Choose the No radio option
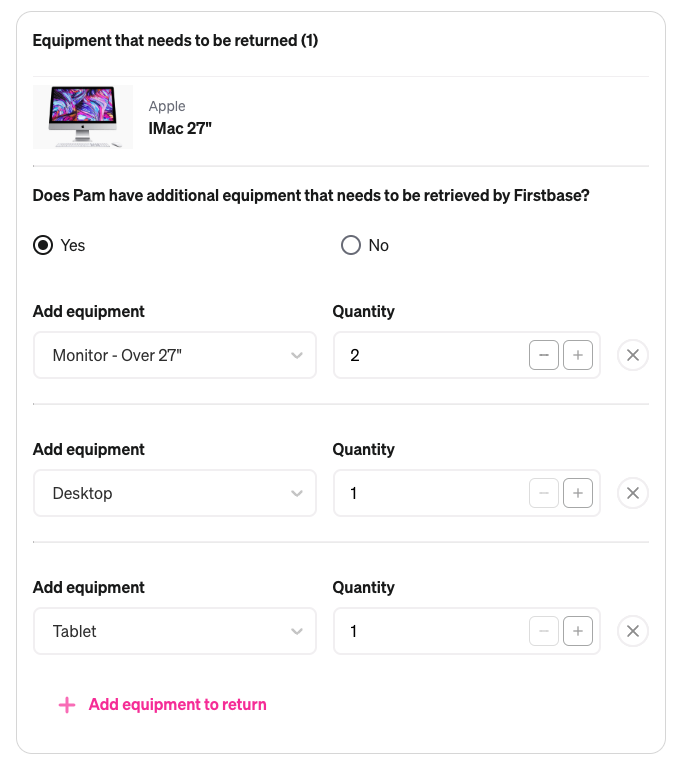Screen dimensions: 691x772 (x=351, y=245)
